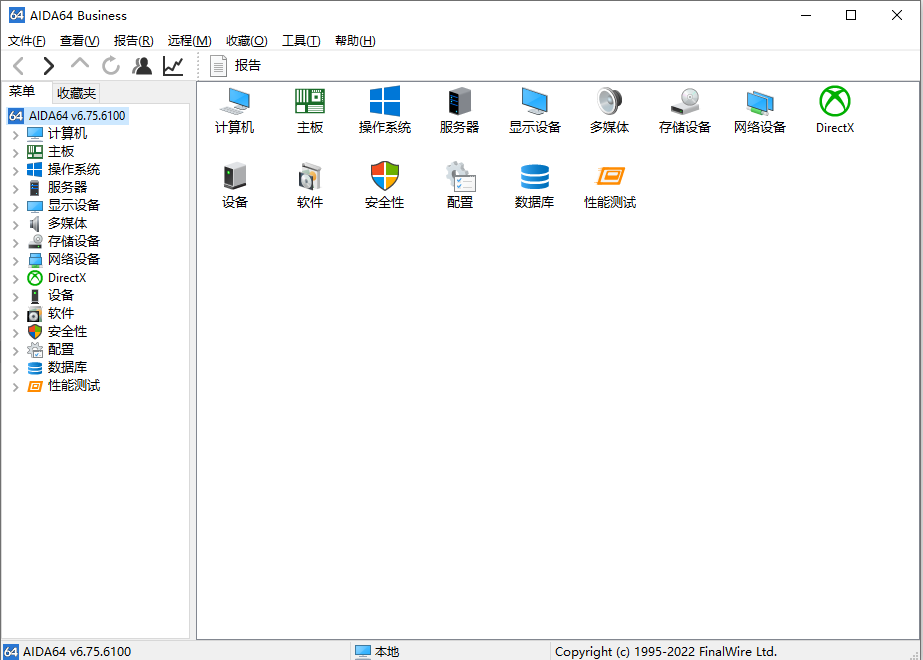Open the 服务器 server icon in main panel

(x=459, y=102)
